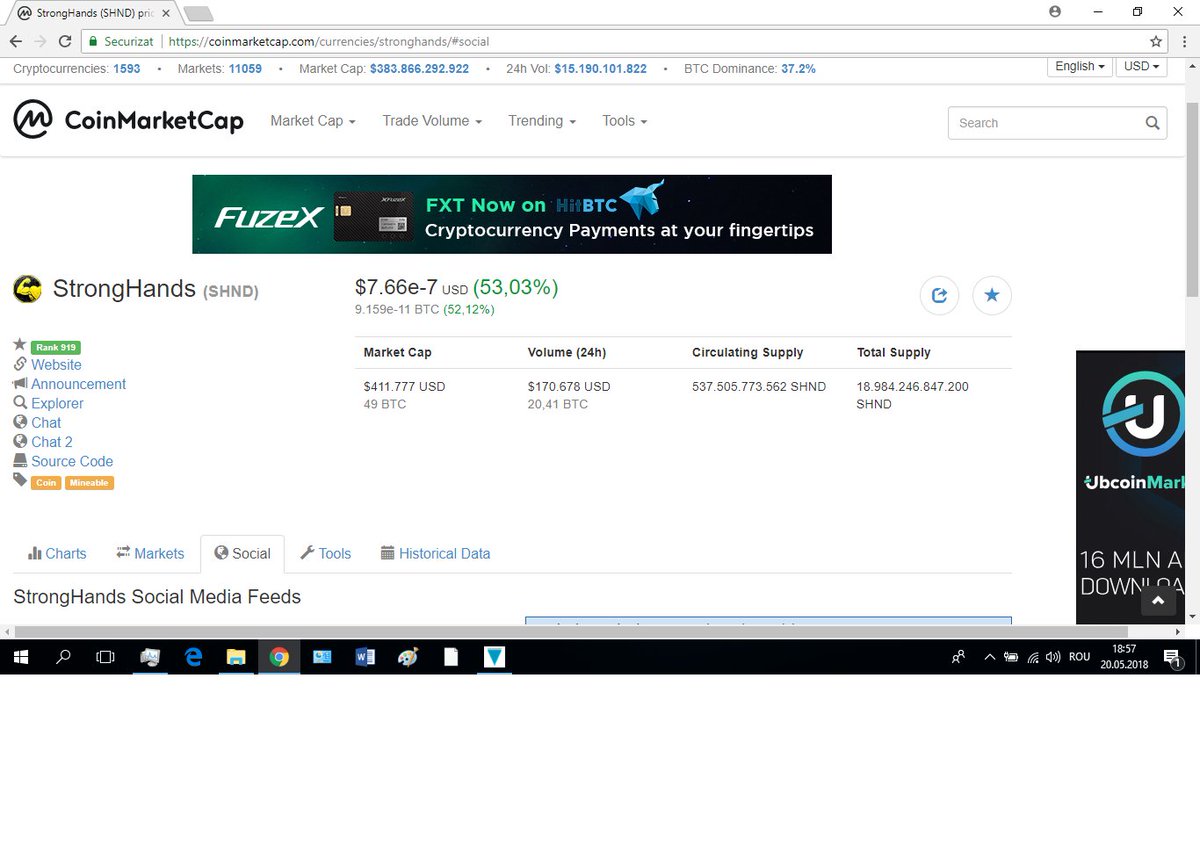Open Task View on the taskbar
Image resolution: width=1200 pixels, height=844 pixels.
click(105, 657)
